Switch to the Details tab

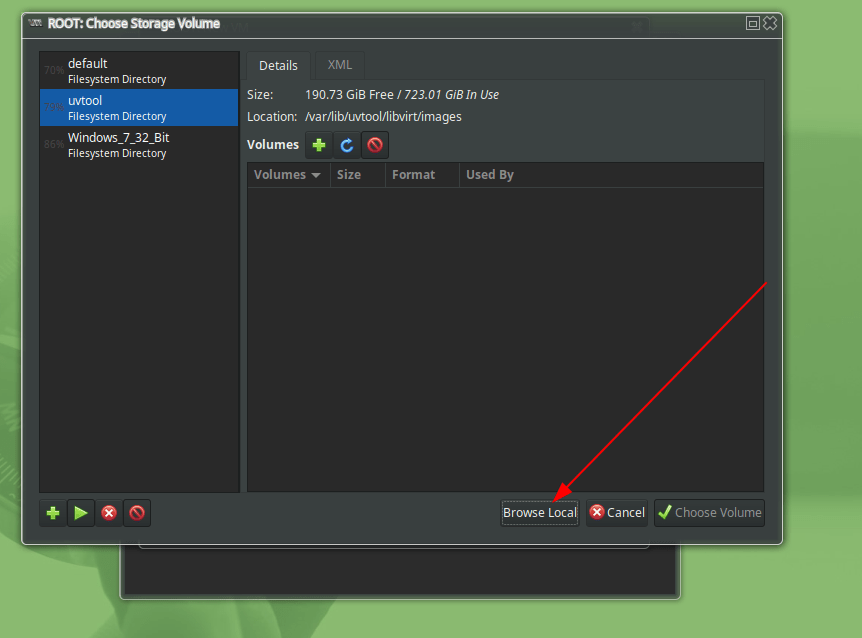point(278,65)
